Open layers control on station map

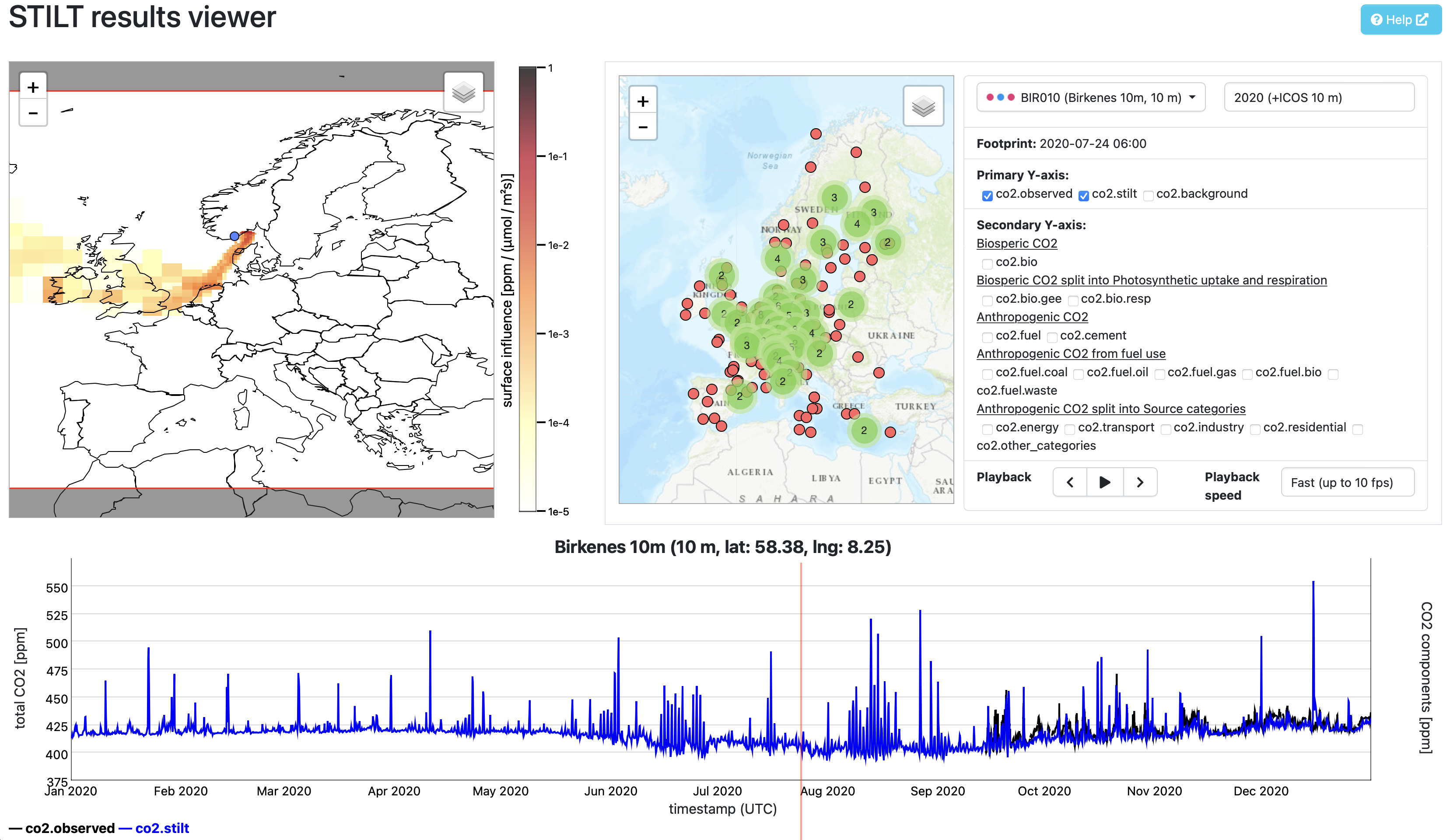923,106
